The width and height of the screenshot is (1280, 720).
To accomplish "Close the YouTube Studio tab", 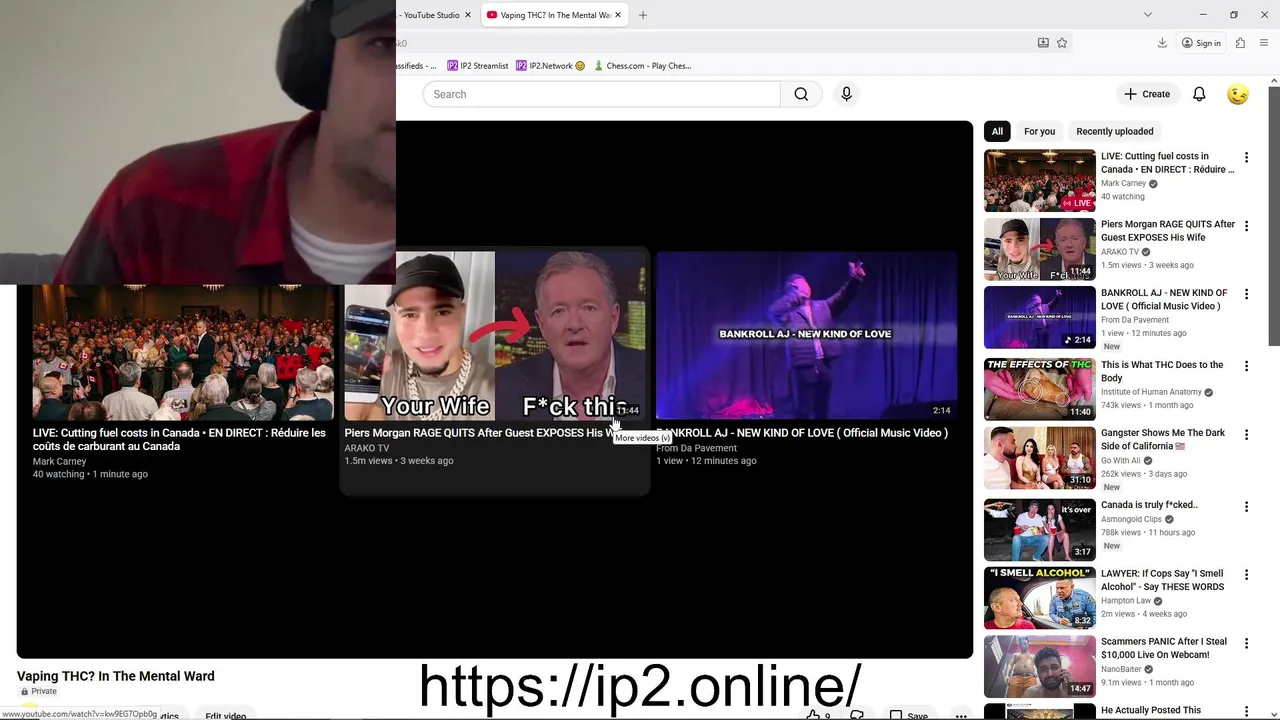I will pos(467,15).
